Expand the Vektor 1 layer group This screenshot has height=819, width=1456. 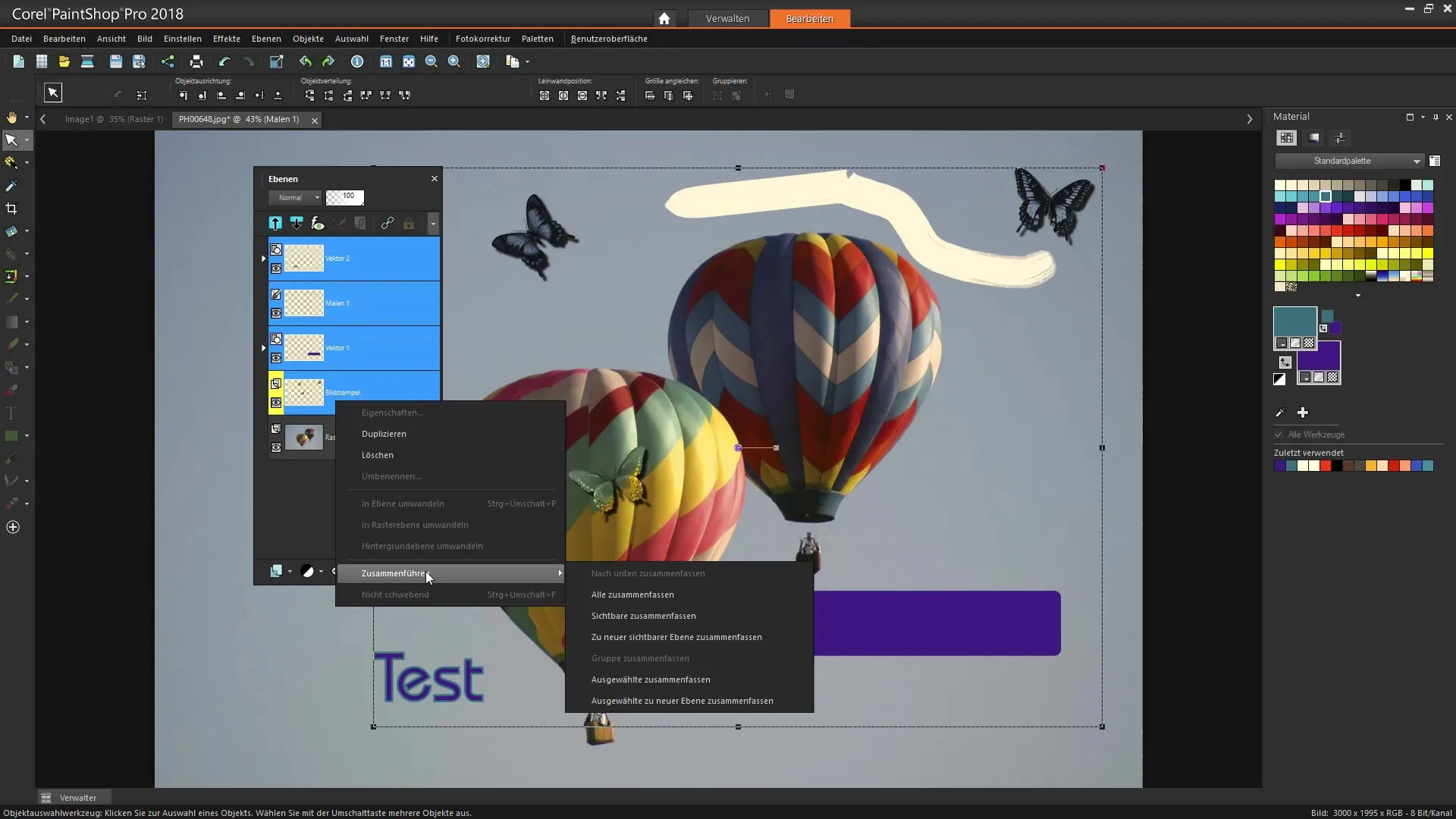tap(263, 348)
